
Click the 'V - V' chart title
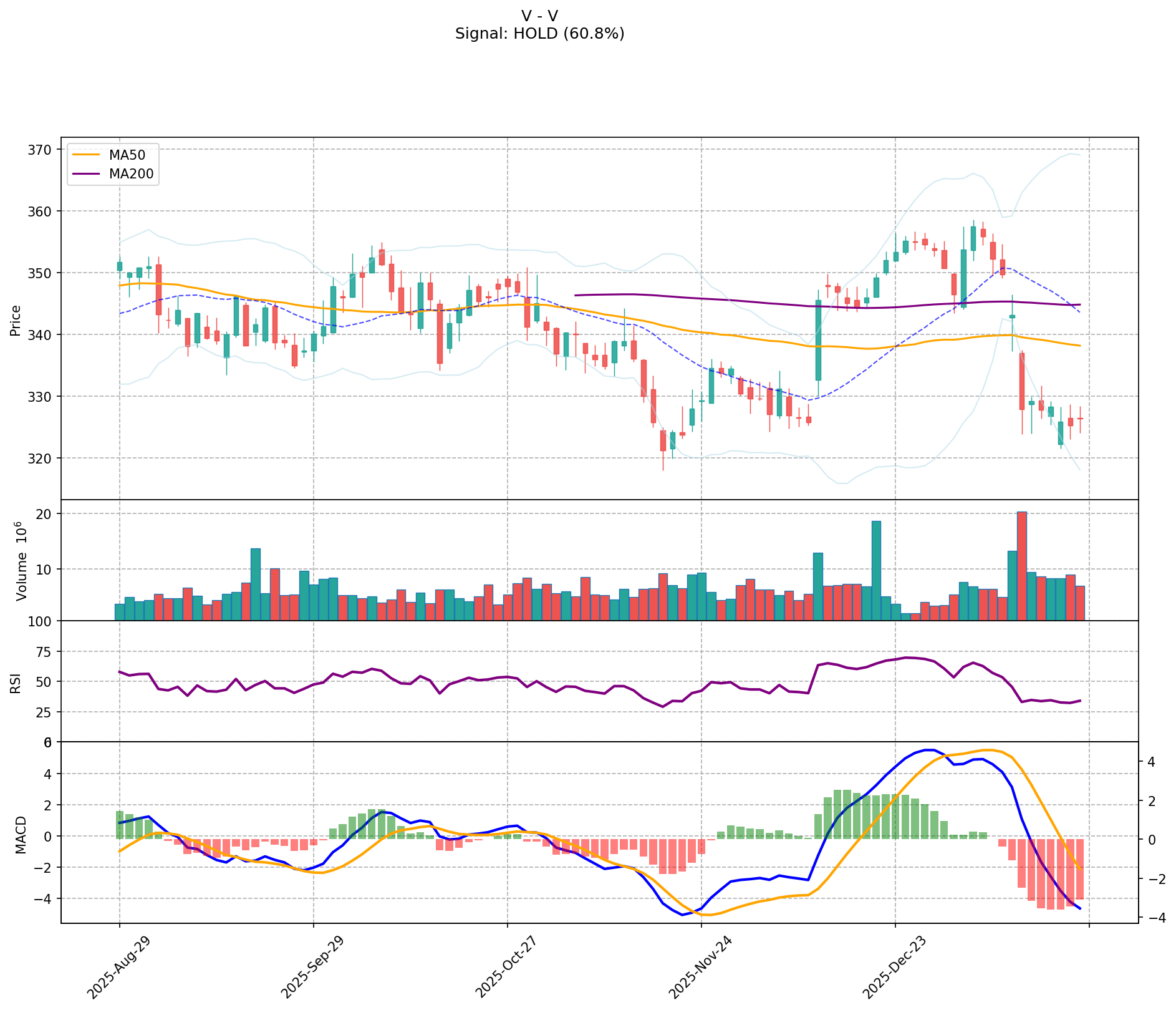tap(539, 16)
